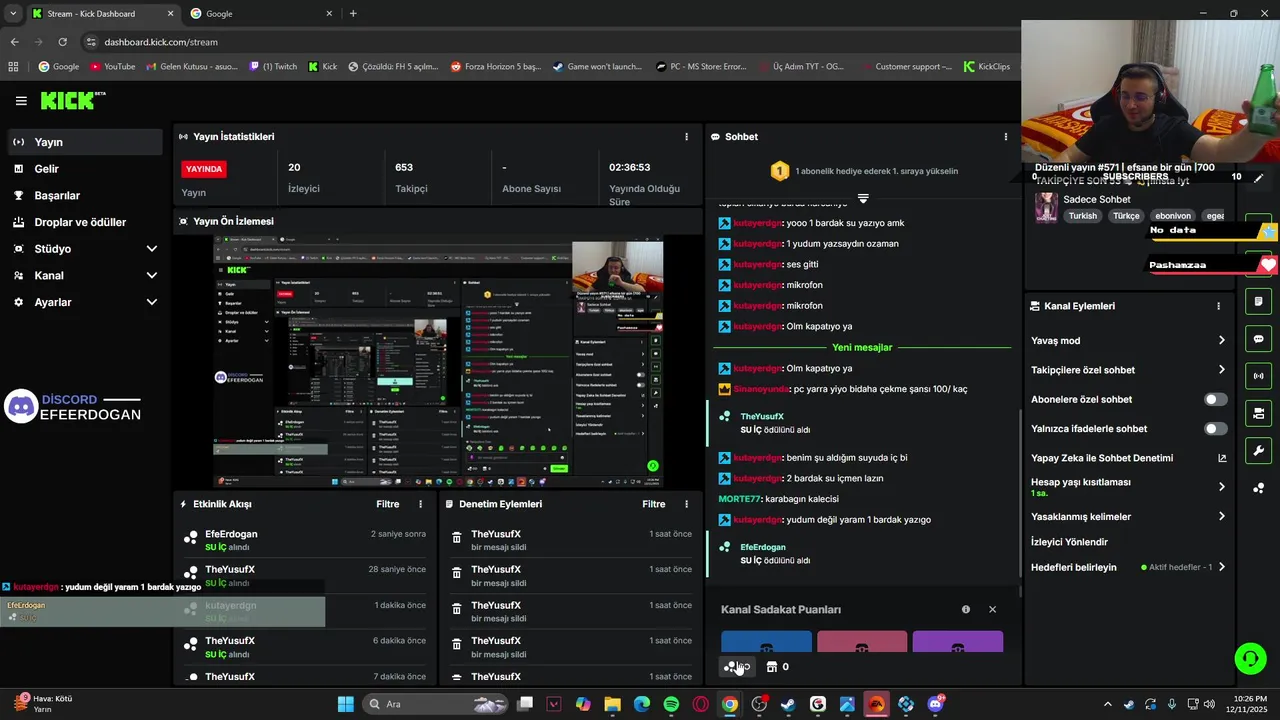
Task: Open the Denetim Eylemleri three-dot menu
Action: [x=686, y=504]
